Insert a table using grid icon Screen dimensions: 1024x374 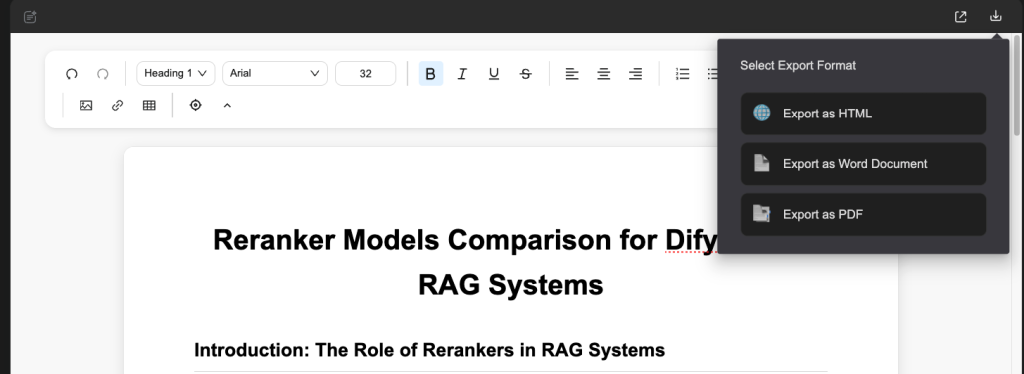[x=149, y=105]
